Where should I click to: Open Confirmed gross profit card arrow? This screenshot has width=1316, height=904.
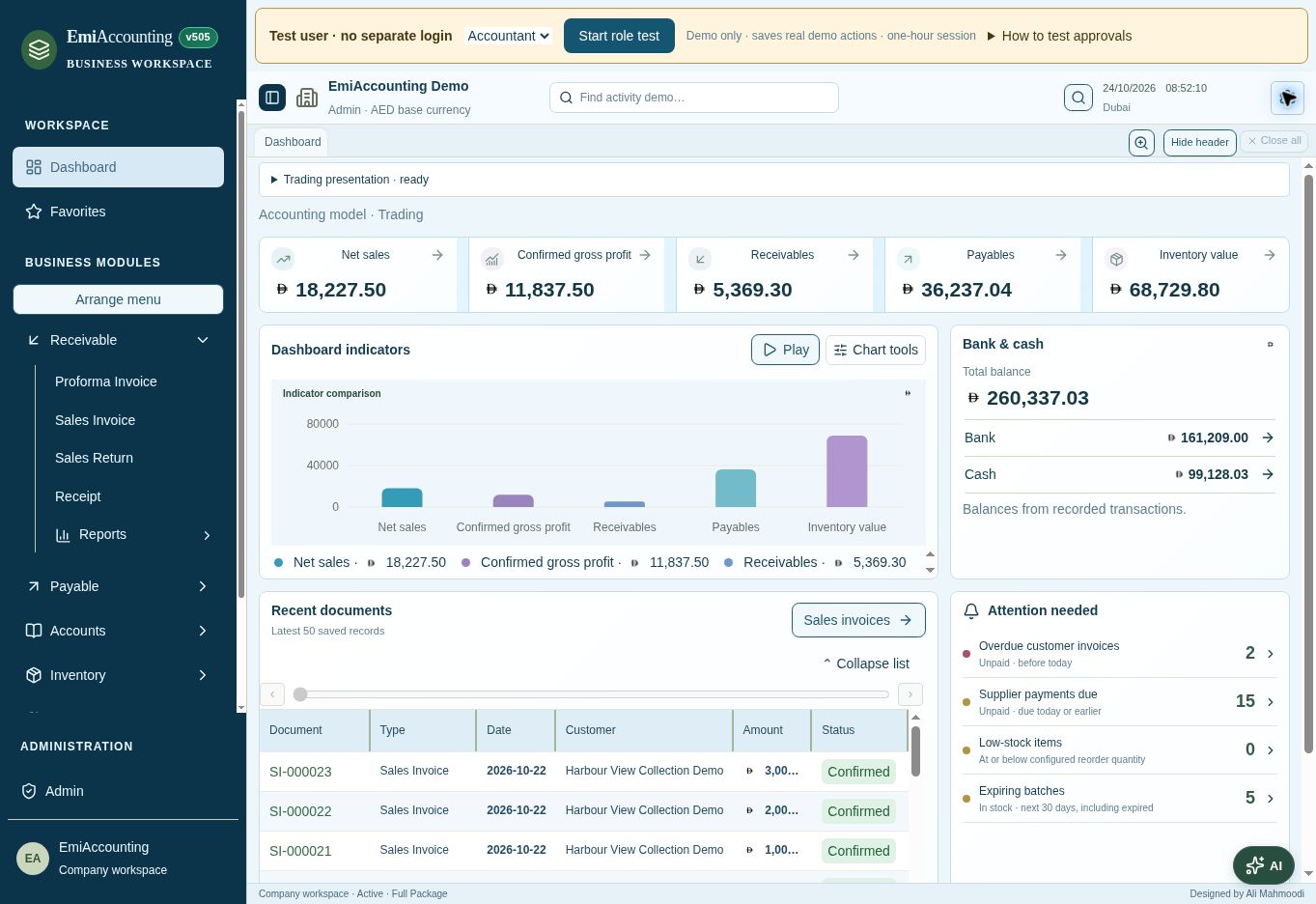pyautogui.click(x=645, y=255)
